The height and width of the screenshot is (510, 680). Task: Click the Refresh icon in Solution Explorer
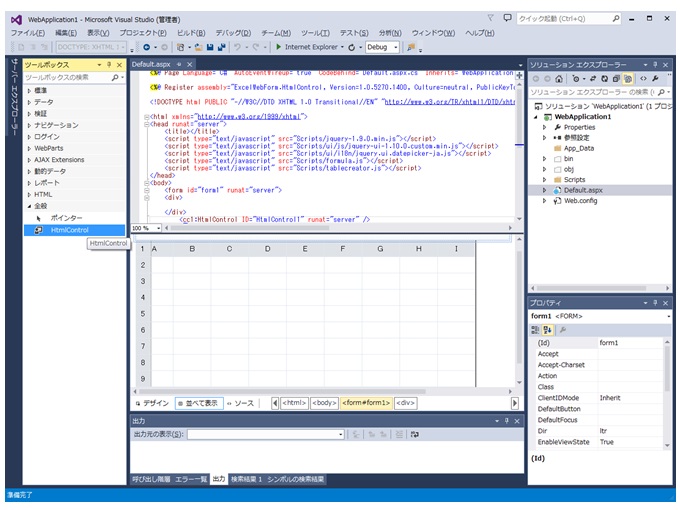point(605,79)
